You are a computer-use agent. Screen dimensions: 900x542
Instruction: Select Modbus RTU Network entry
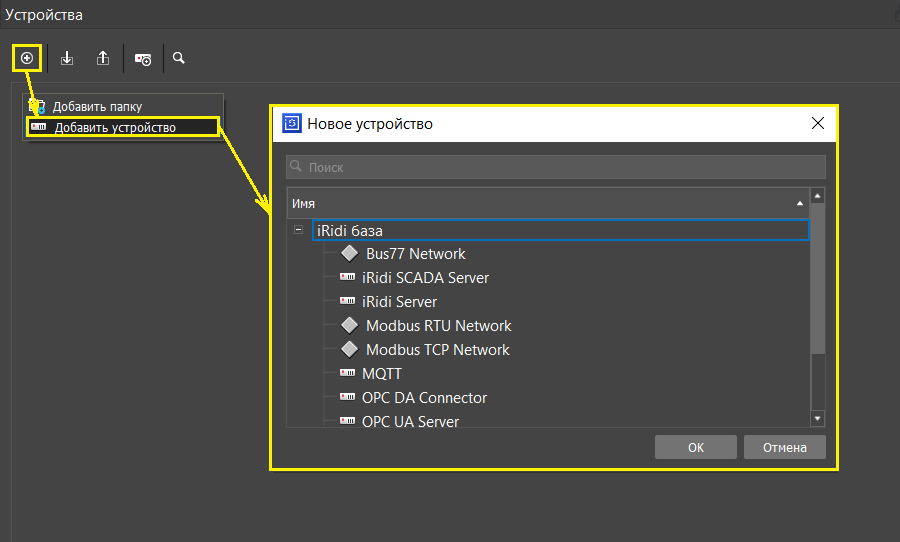click(x=438, y=326)
